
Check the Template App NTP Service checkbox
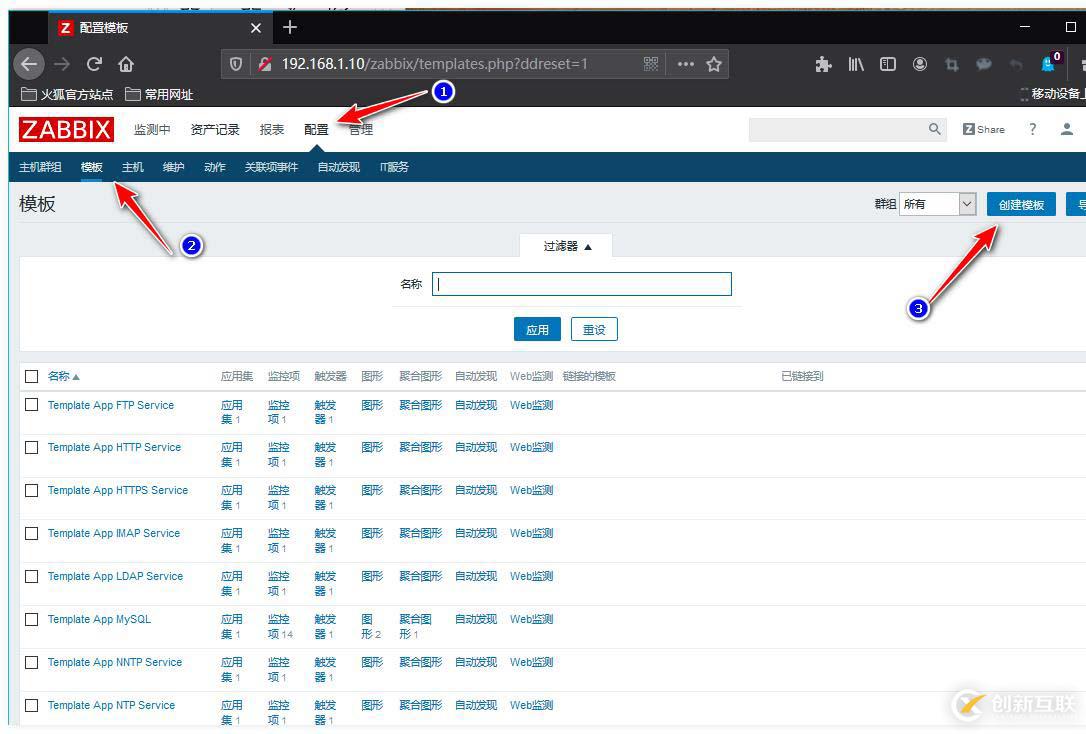click(x=31, y=705)
